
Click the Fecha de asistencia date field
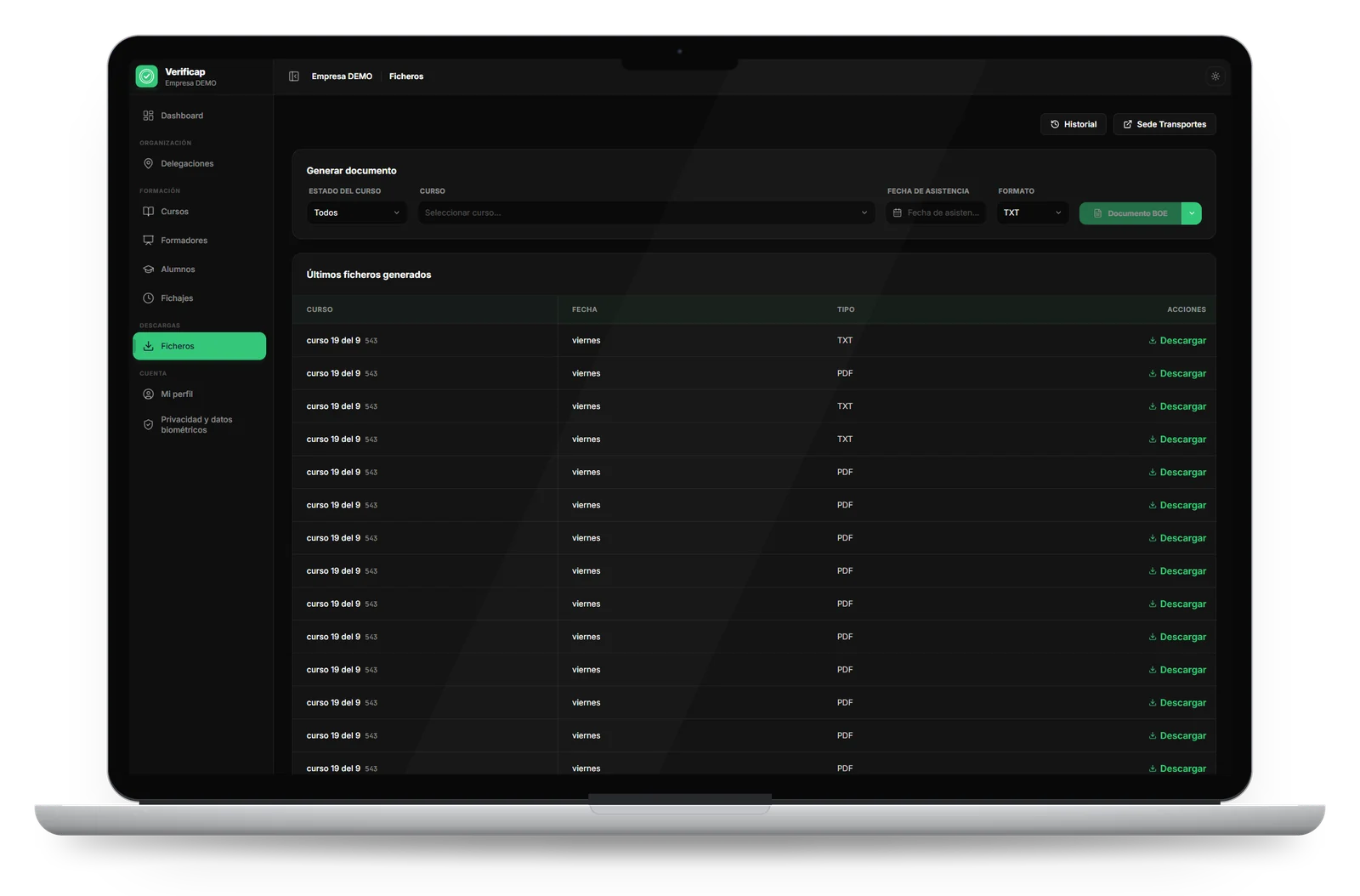936,213
